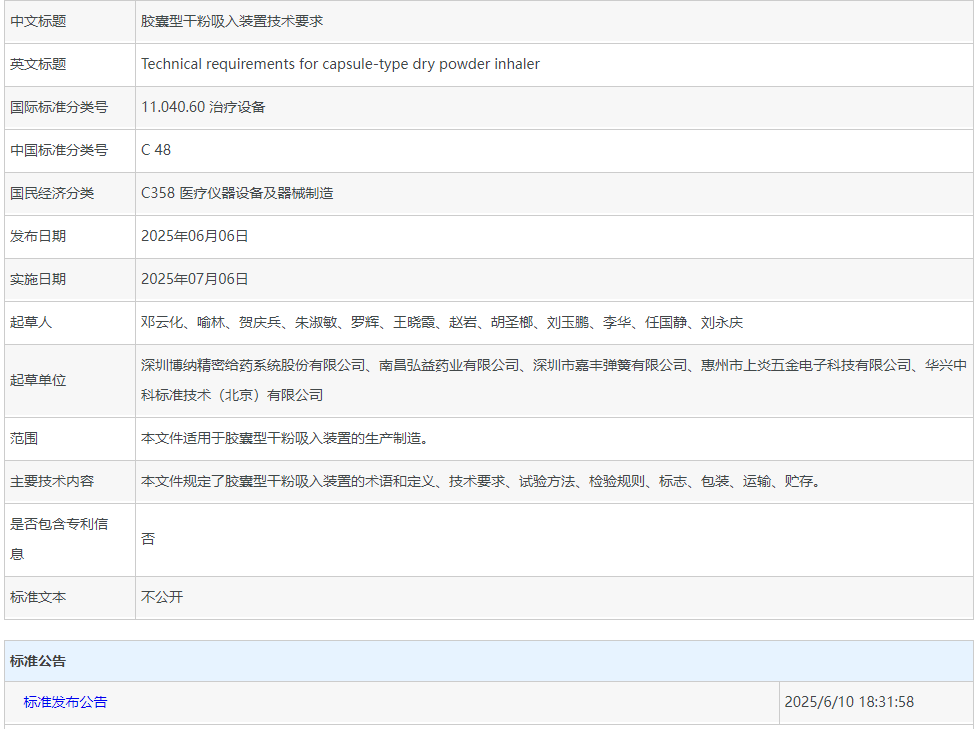Image resolution: width=979 pixels, height=729 pixels.
Task: Click the 标准公告 section header
Action: pyautogui.click(x=38, y=661)
